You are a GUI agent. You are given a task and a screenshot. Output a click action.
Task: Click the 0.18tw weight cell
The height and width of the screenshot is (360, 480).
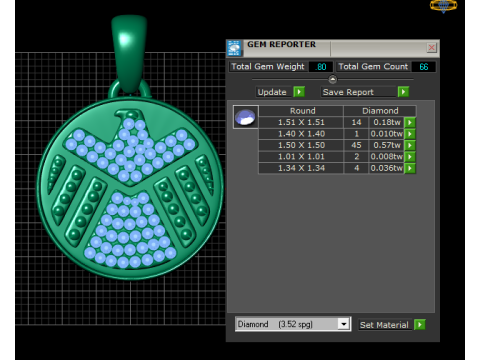[387, 122]
